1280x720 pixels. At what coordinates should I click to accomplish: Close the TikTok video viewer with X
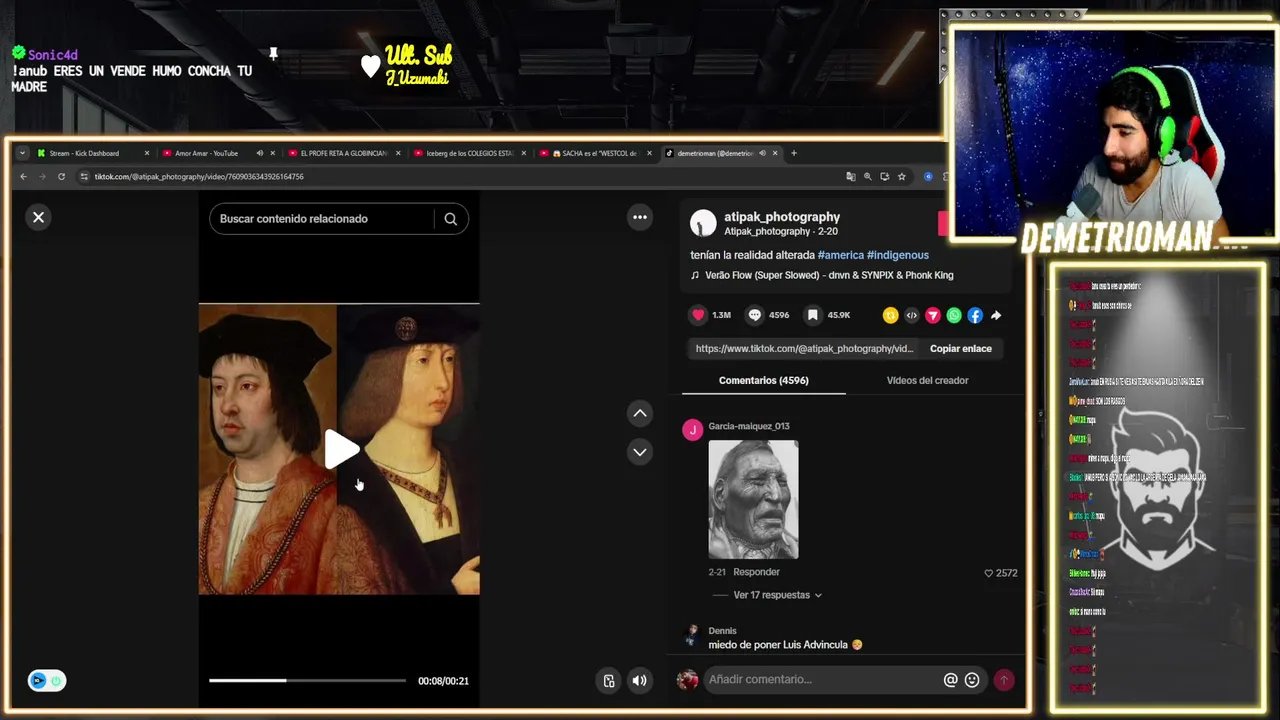pos(38,217)
